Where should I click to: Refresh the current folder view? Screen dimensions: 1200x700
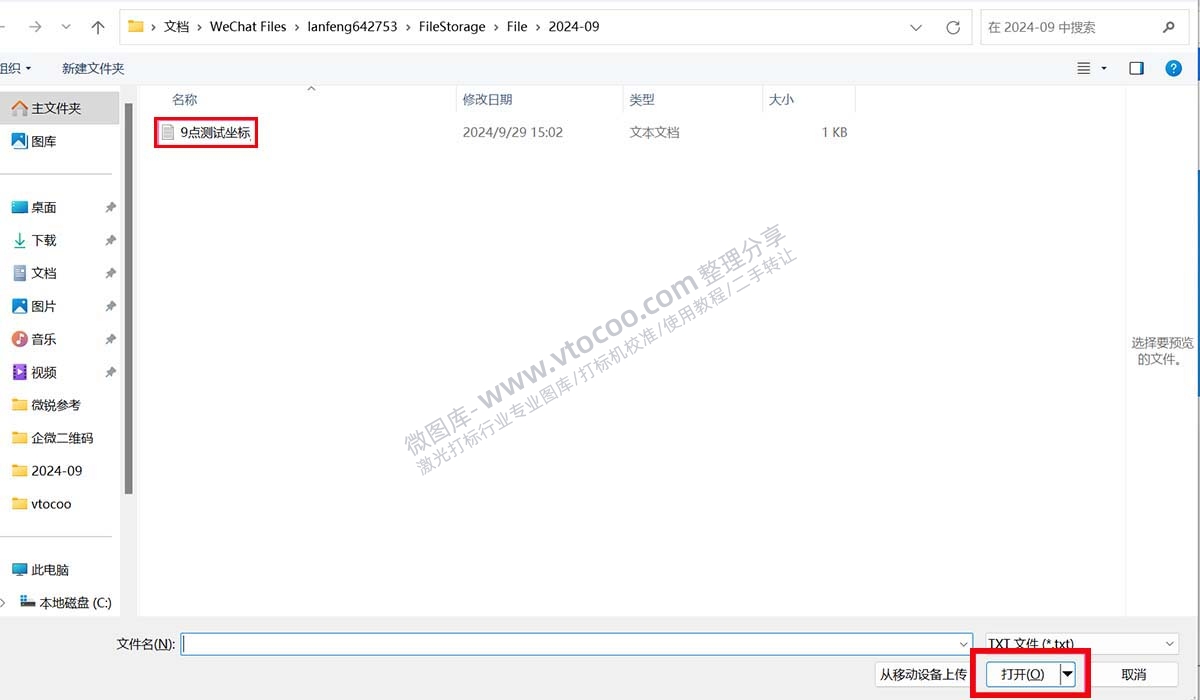[x=951, y=27]
